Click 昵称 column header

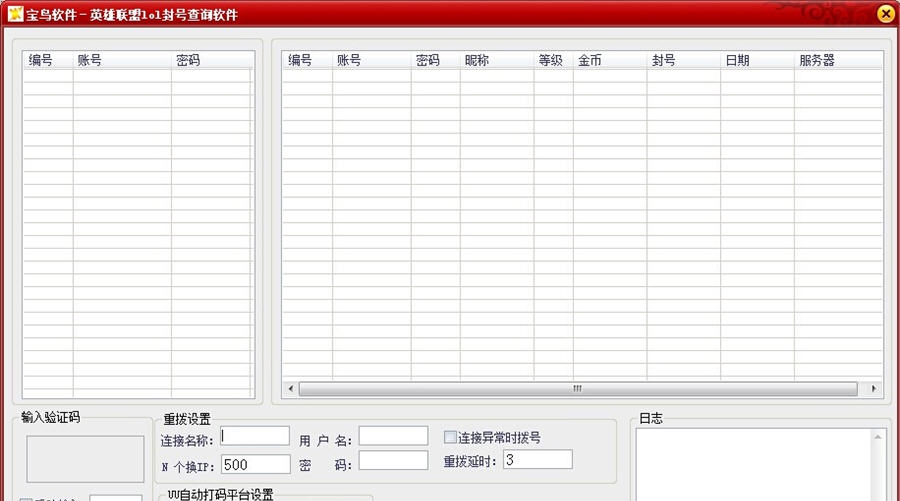coord(497,60)
